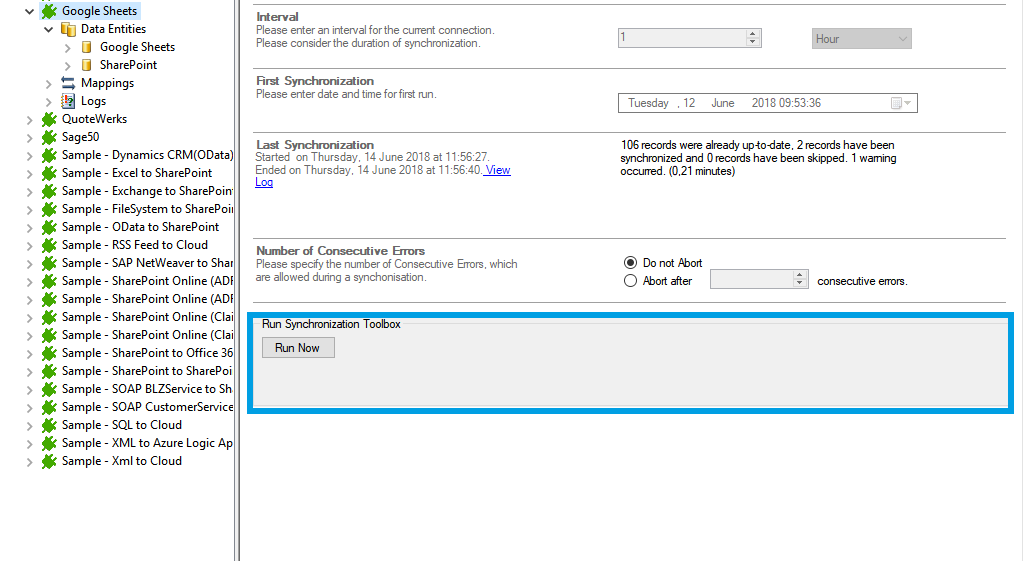Click the Google Sheets entity database icon
The image size is (1024, 561).
coord(87,47)
